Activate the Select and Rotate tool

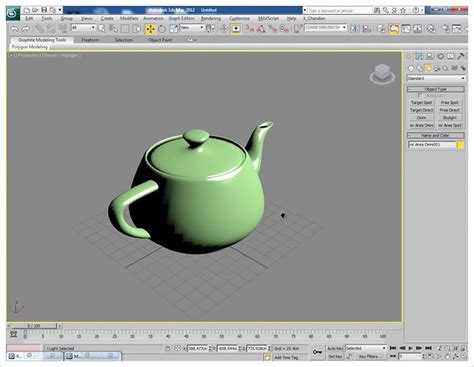[x=162, y=29]
